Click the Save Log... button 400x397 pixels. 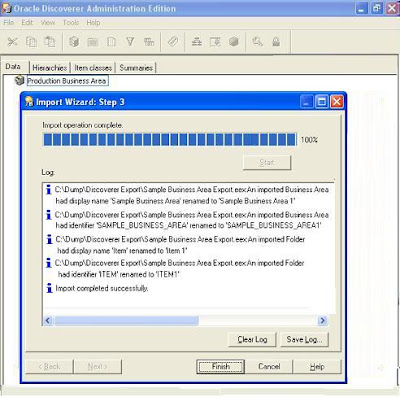pyautogui.click(x=304, y=339)
